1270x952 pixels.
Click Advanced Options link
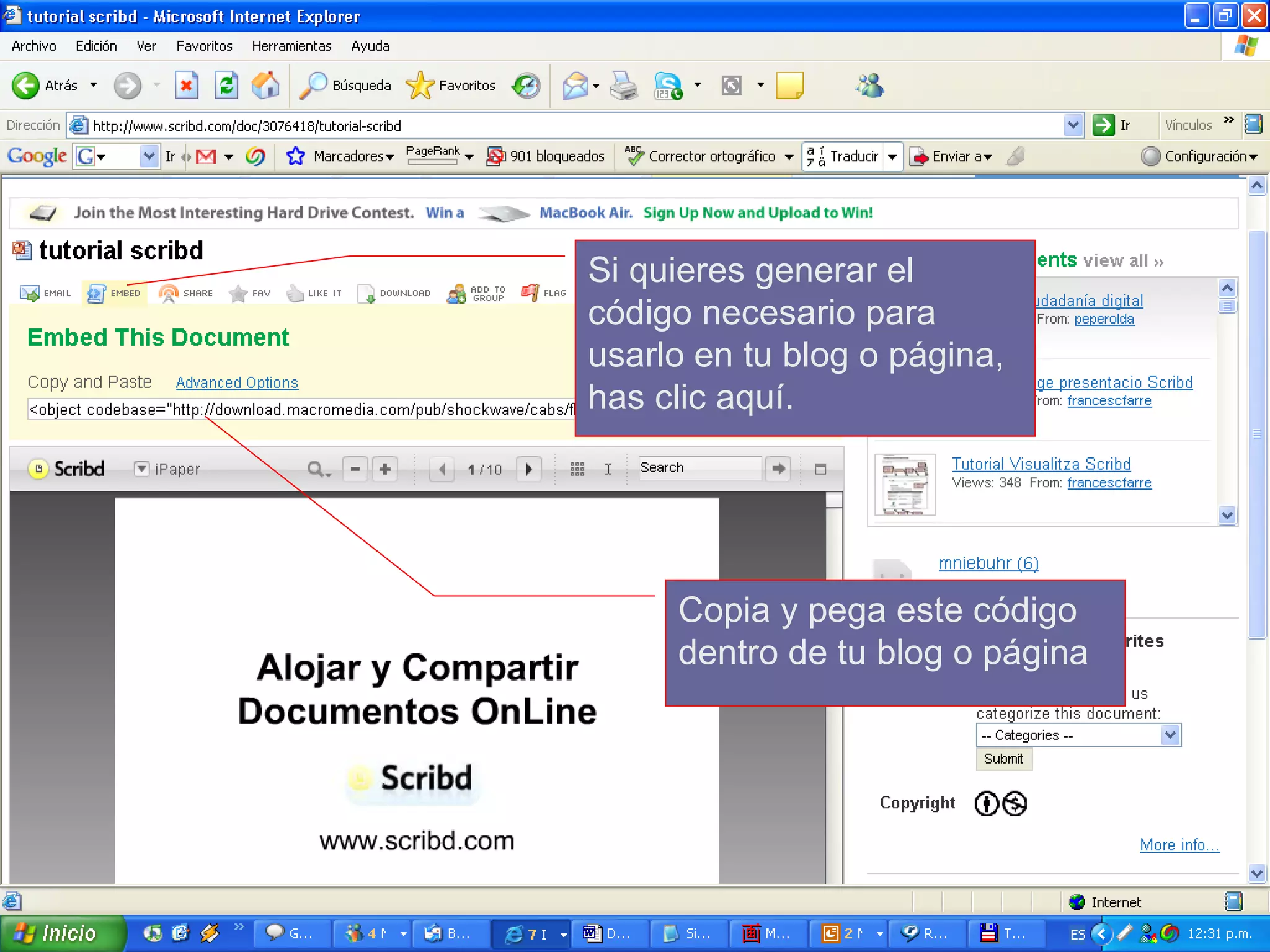click(x=237, y=382)
